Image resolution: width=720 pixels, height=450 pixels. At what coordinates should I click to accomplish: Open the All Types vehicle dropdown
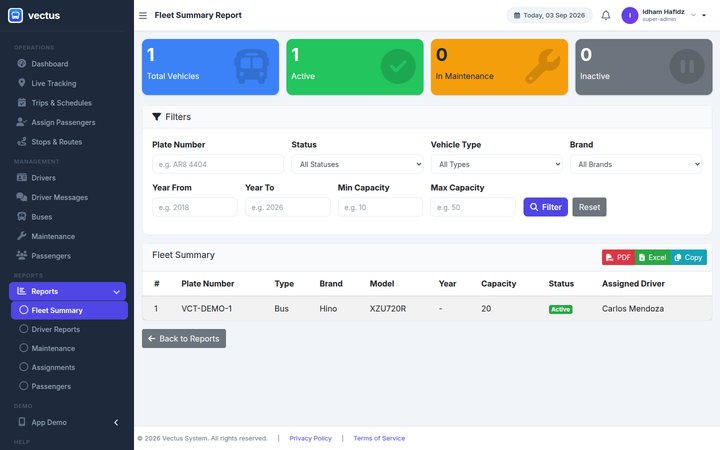pos(496,164)
